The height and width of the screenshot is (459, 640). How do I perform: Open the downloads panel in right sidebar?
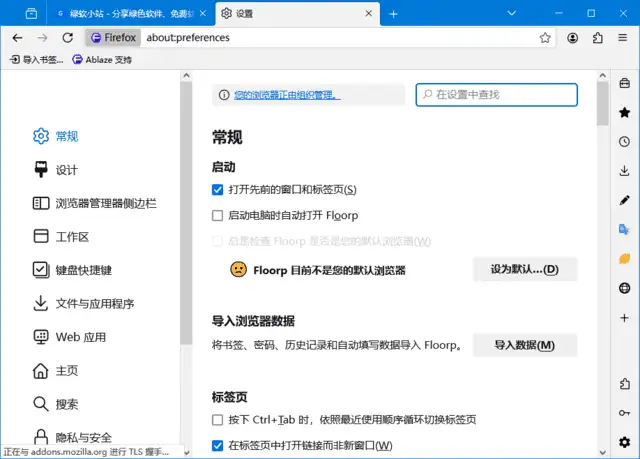625,170
